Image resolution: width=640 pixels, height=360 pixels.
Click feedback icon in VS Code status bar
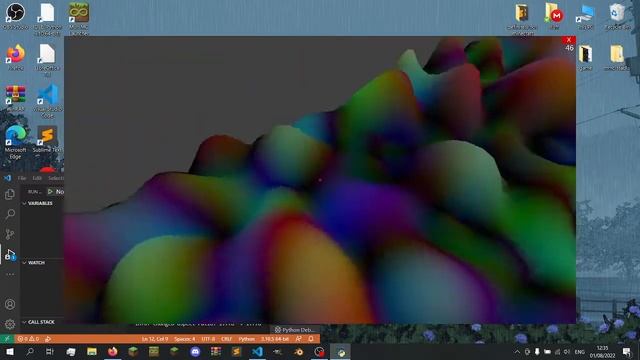coord(299,339)
